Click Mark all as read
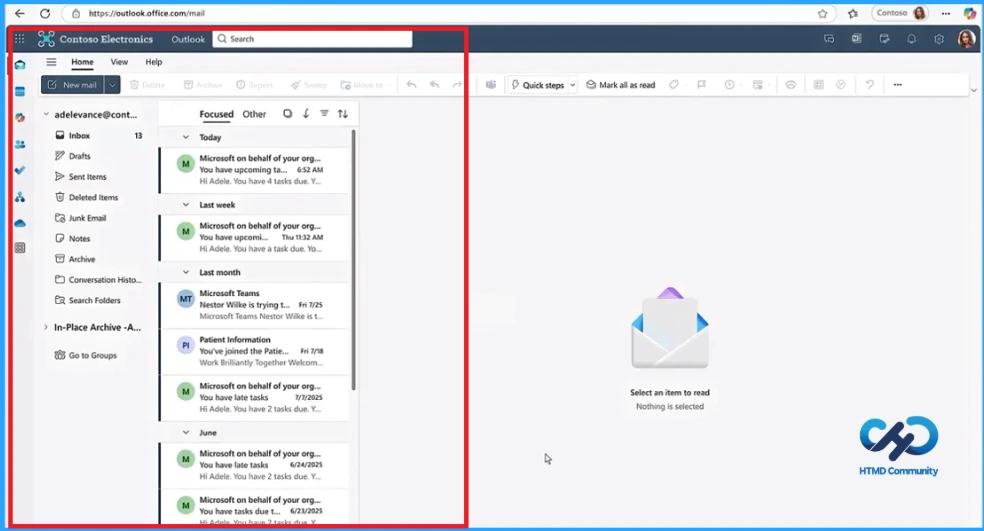 point(621,85)
